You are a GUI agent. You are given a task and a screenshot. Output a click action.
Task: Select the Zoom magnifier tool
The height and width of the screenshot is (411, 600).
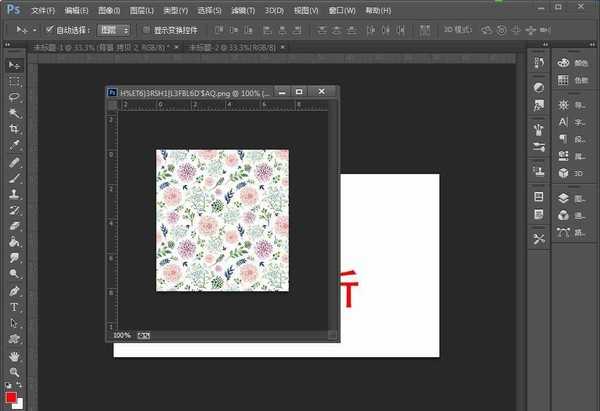[x=15, y=370]
